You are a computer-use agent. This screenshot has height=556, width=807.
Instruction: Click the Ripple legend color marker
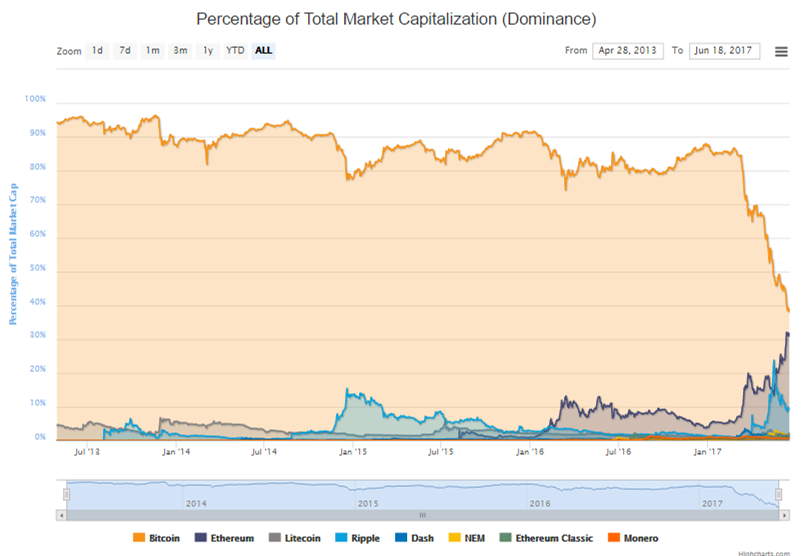coord(342,538)
